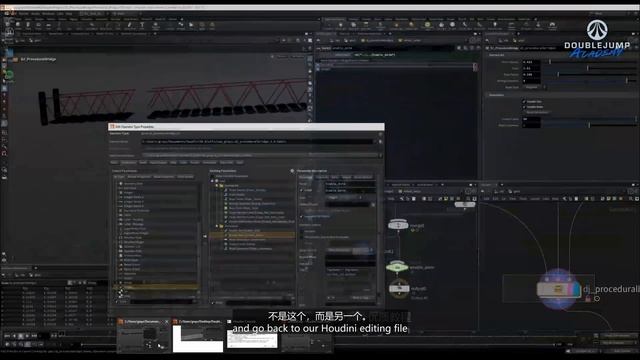Select the dj_procedural node in network view
The width and height of the screenshot is (640, 360).
pyautogui.click(x=558, y=289)
